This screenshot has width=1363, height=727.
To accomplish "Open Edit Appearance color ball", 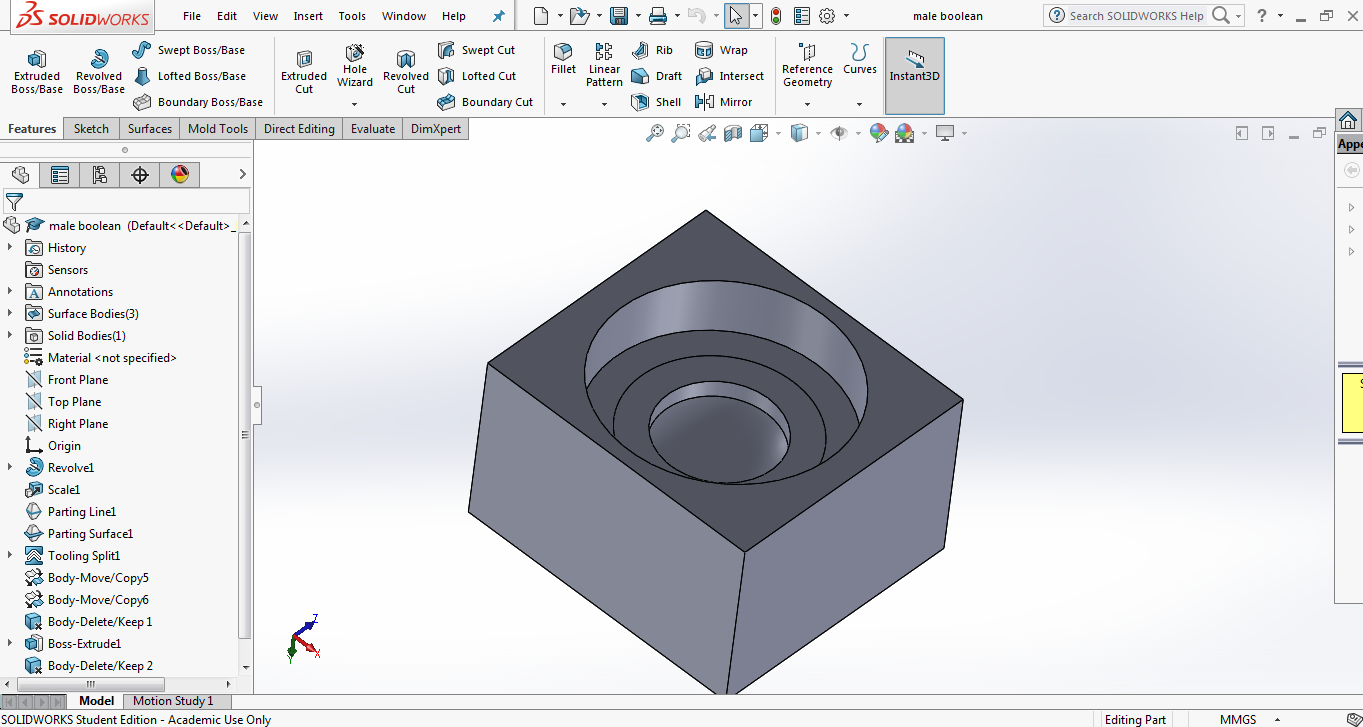I will pyautogui.click(x=879, y=133).
